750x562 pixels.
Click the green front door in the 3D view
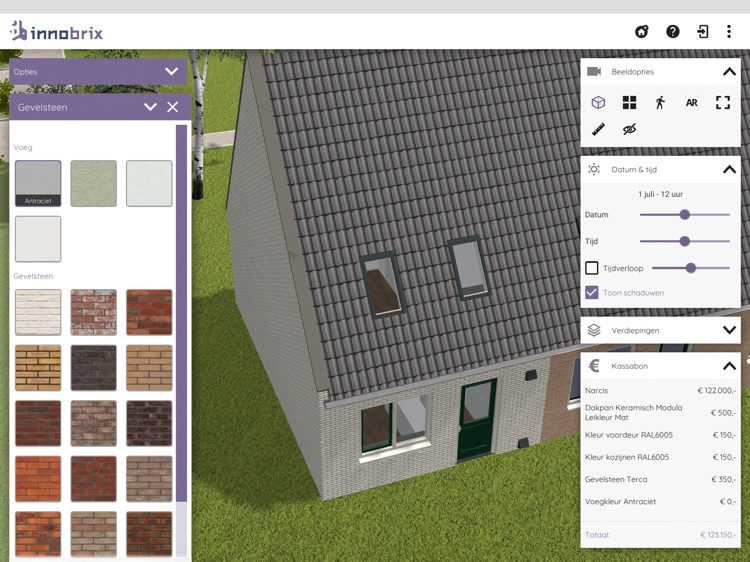coord(476,419)
